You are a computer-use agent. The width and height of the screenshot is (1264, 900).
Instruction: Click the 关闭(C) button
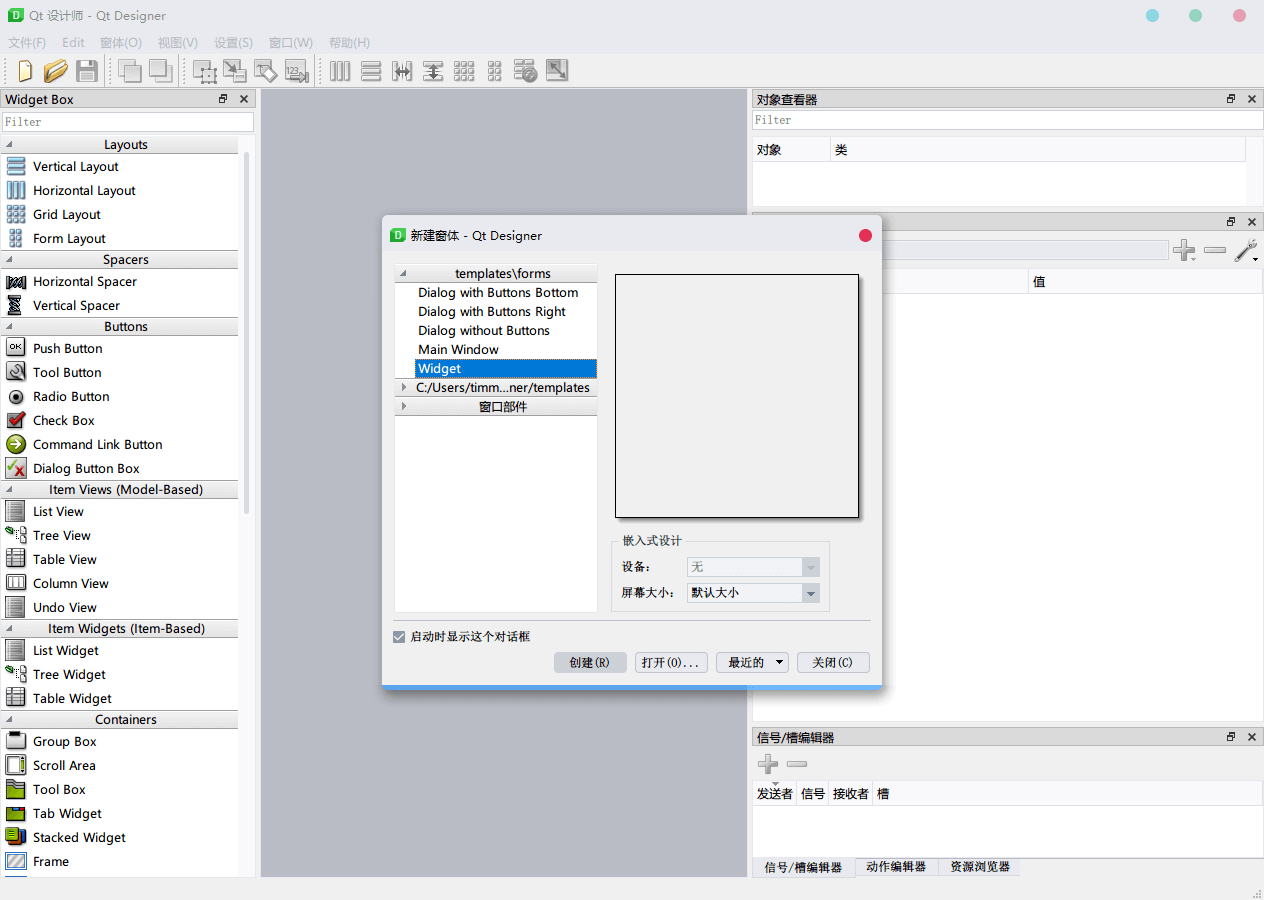833,662
